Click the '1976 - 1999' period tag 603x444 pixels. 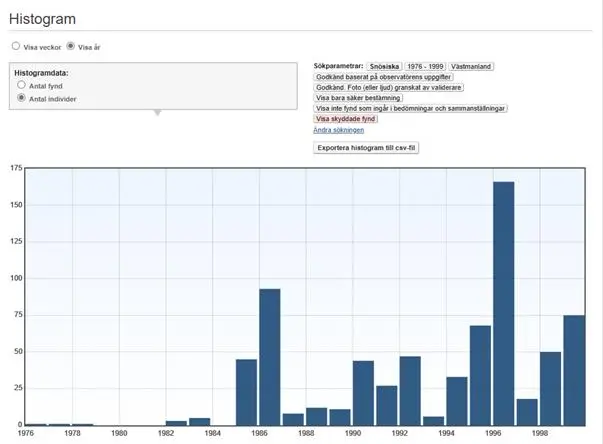click(x=424, y=66)
